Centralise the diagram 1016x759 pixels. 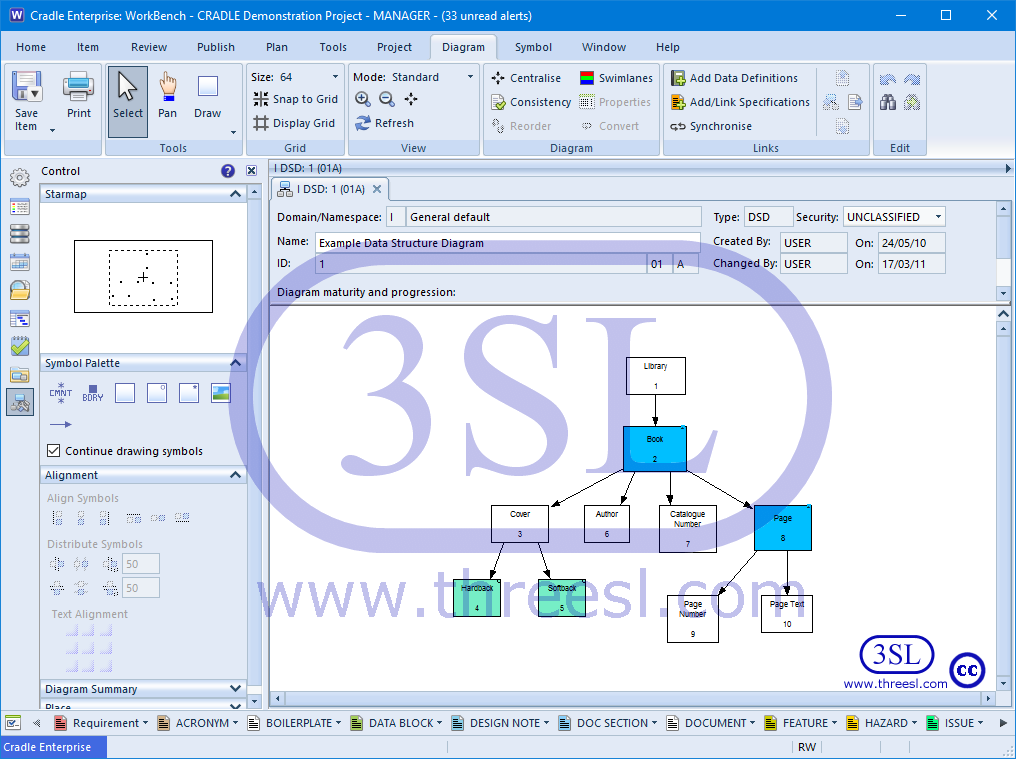point(526,78)
